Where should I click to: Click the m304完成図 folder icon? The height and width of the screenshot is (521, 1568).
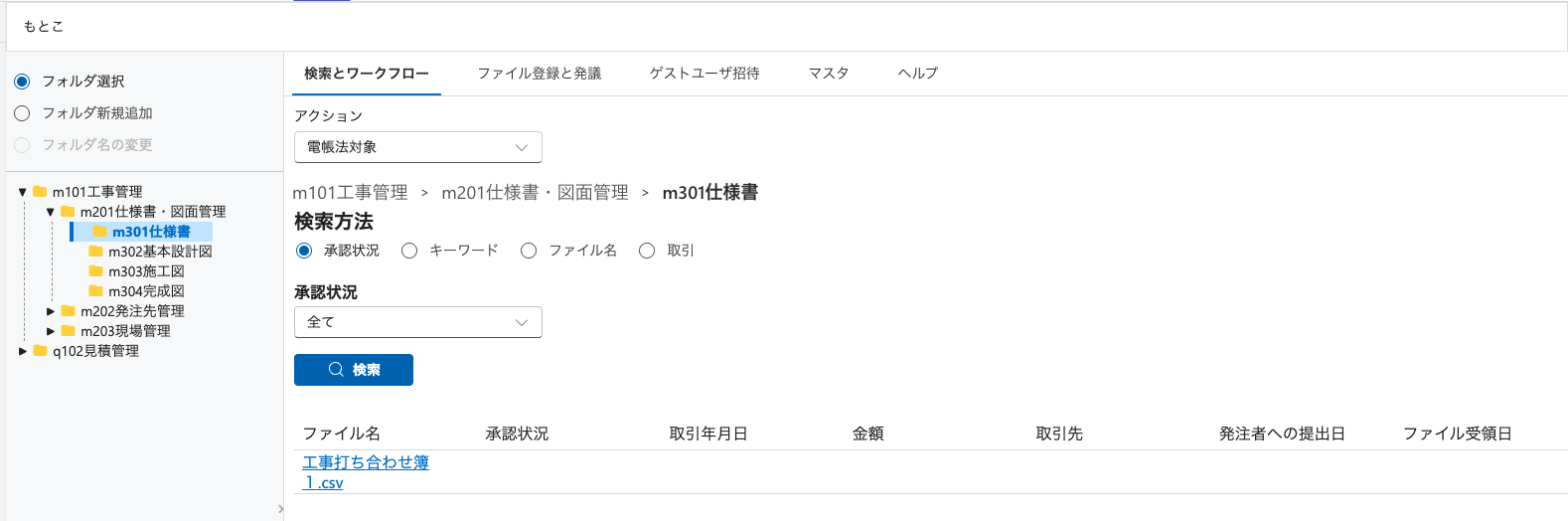click(x=96, y=290)
